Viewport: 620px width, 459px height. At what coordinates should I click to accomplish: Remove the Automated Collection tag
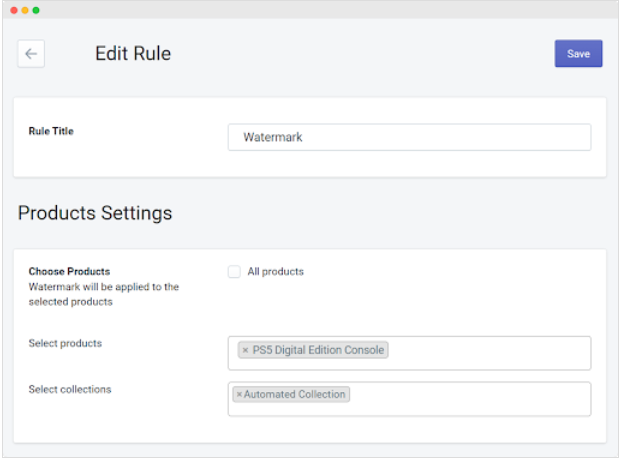coord(239,395)
